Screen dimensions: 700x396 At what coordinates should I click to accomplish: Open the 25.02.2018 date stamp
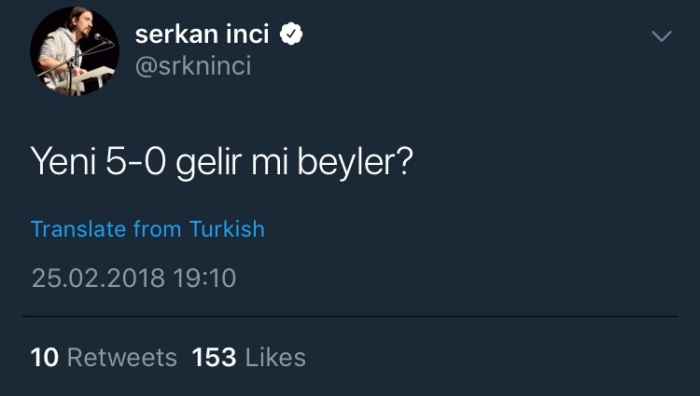click(98, 278)
